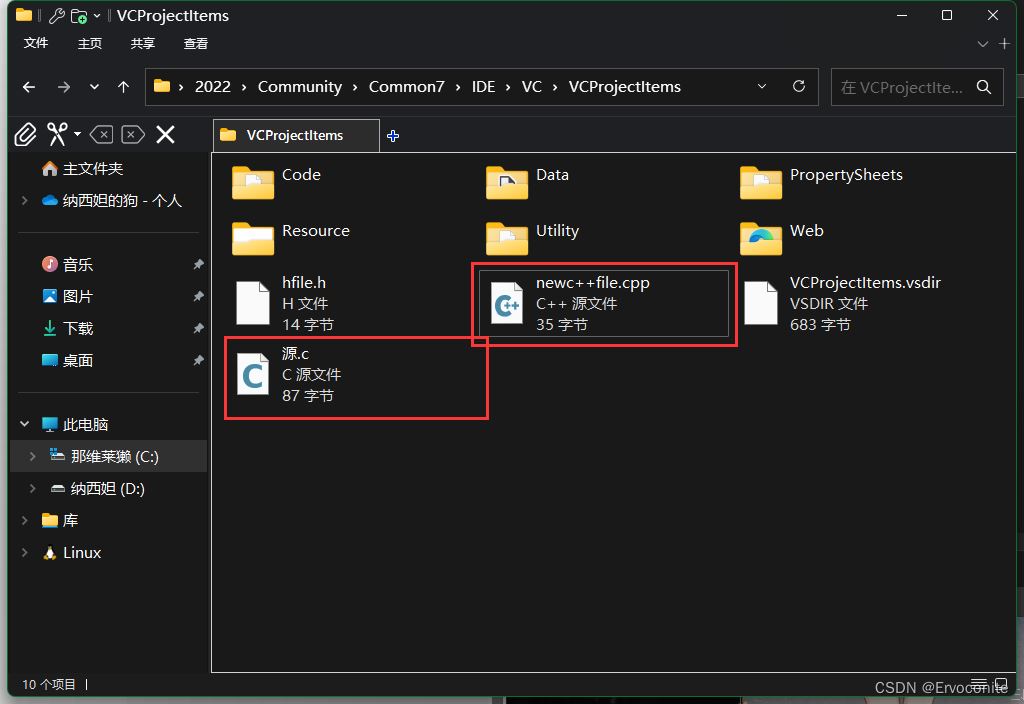This screenshot has height=704, width=1024.
Task: Click the scissors cut icon
Action: [57, 135]
